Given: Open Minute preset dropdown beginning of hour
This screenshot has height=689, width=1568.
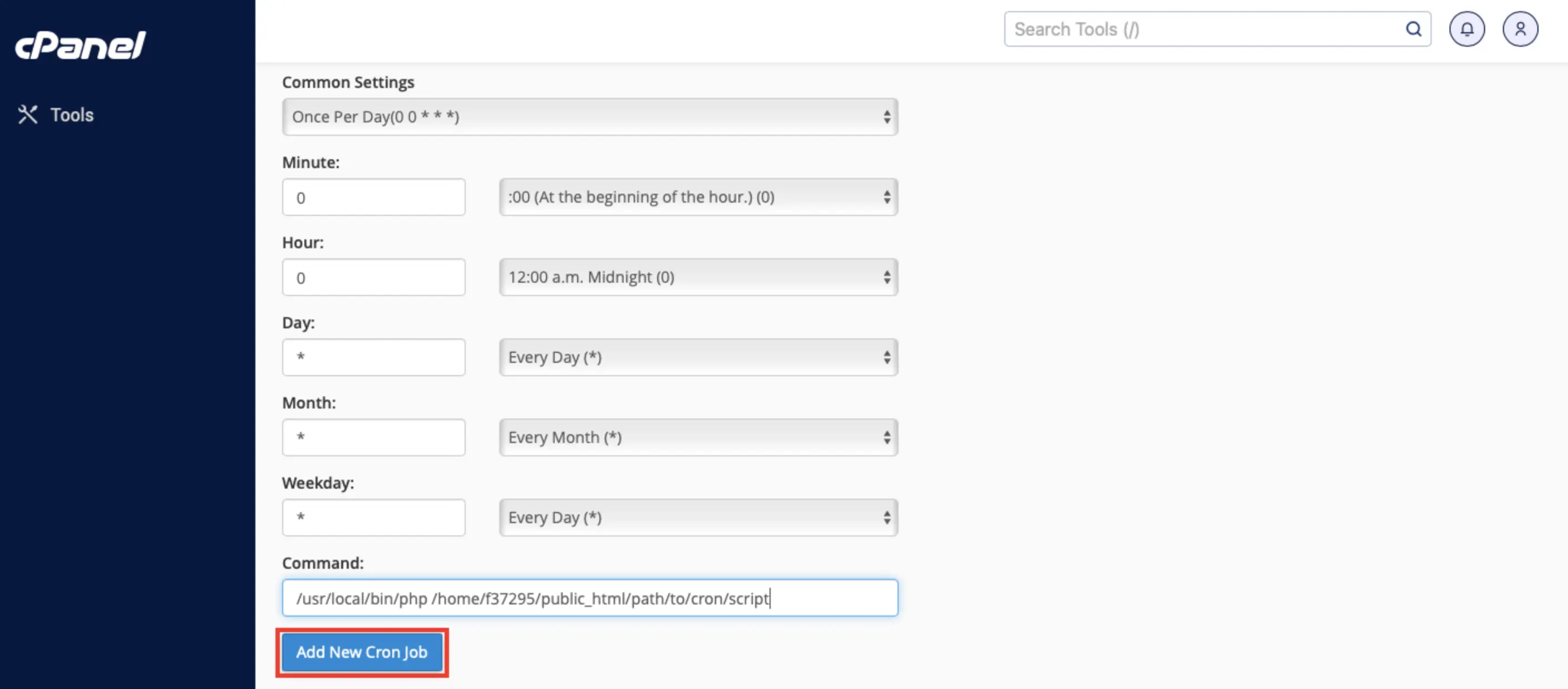Looking at the screenshot, I should (x=698, y=197).
